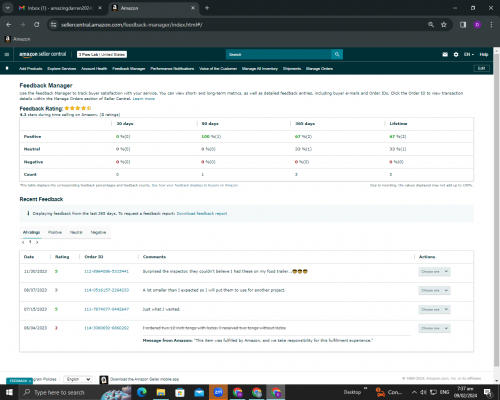500x400 pixels.
Task: Open the order ID from 11/30/2023
Action: point(106,271)
